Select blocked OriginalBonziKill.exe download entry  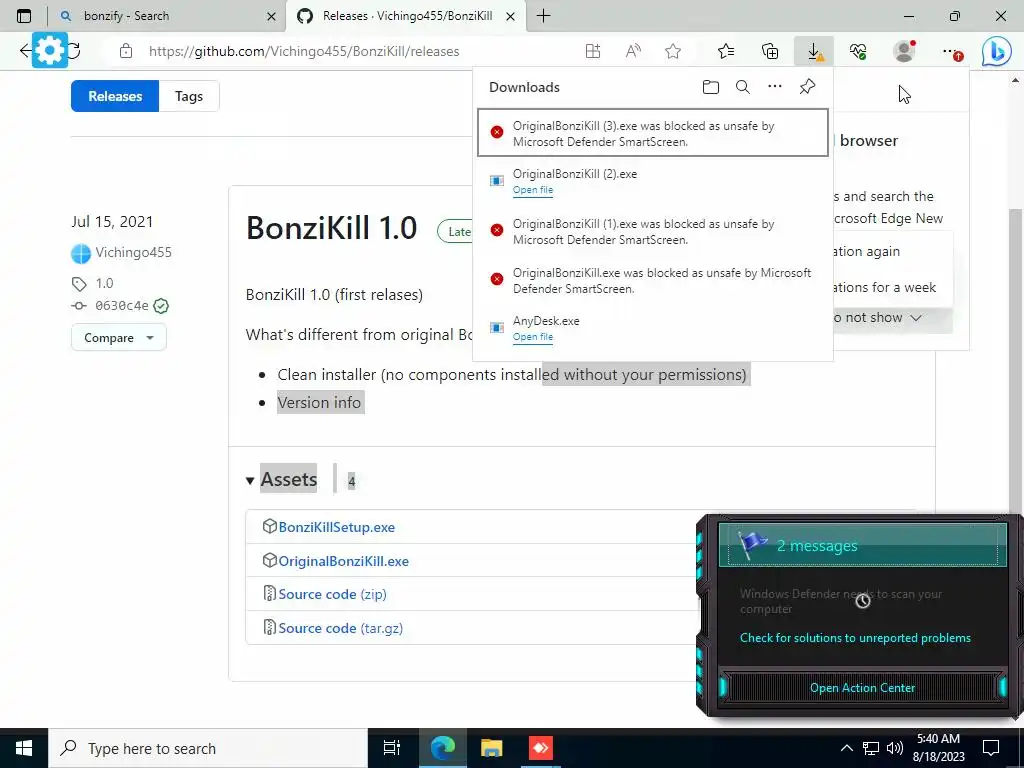pos(653,280)
